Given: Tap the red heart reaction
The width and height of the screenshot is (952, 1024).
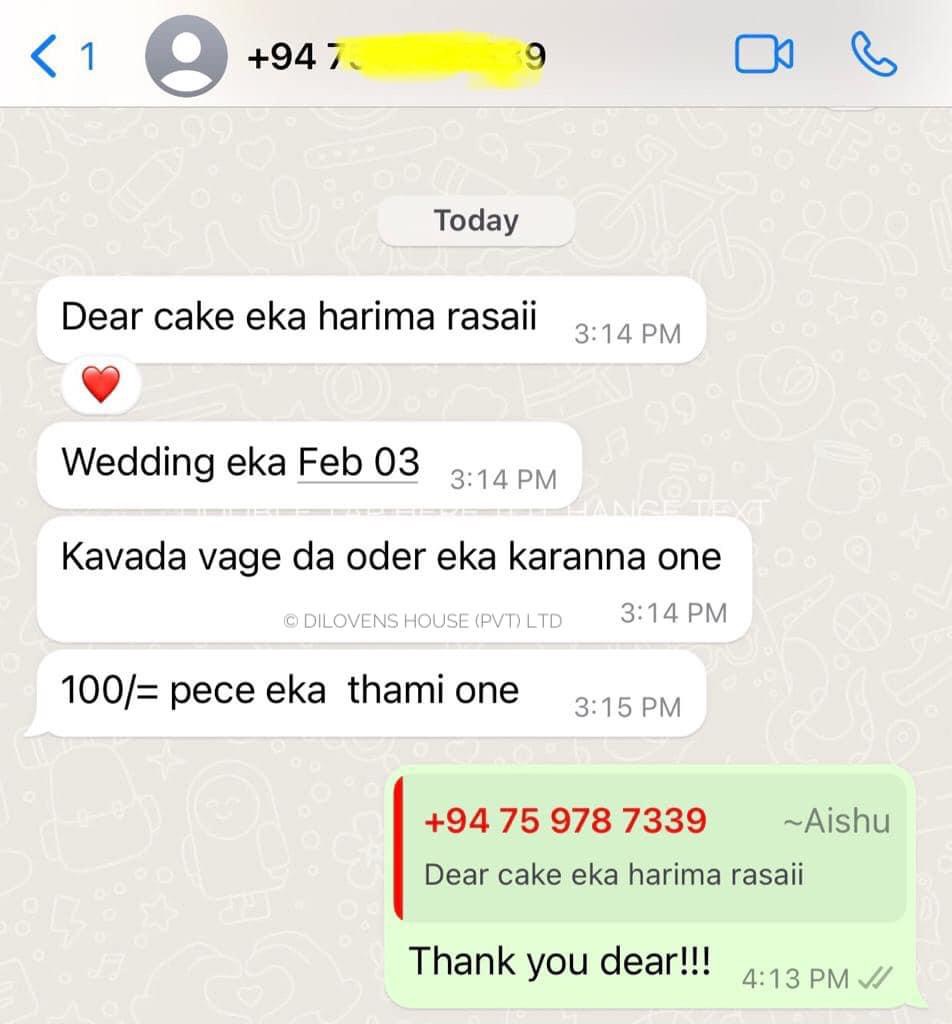Looking at the screenshot, I should 101,385.
